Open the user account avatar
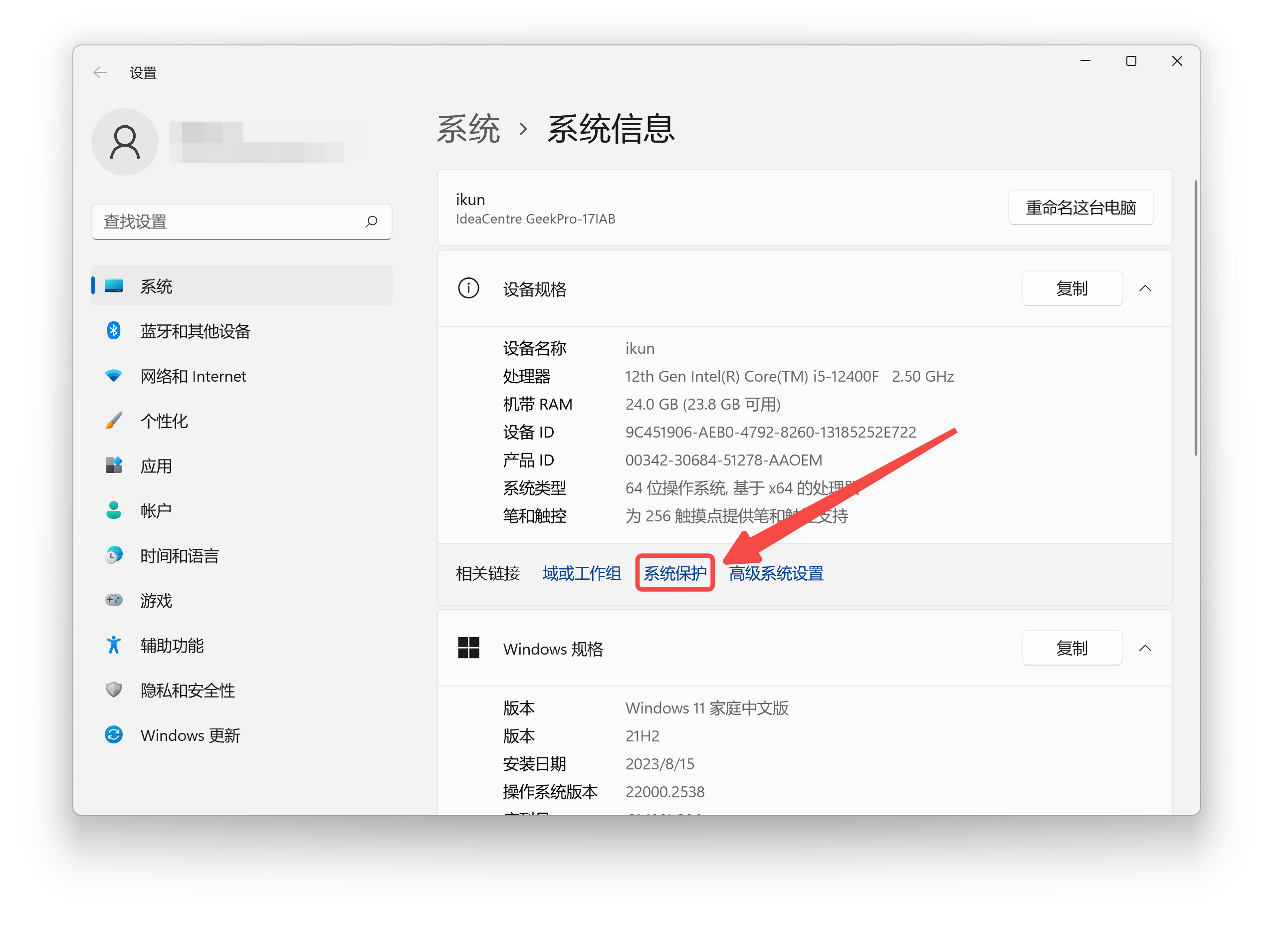This screenshot has height=940, width=1288. pos(125,142)
